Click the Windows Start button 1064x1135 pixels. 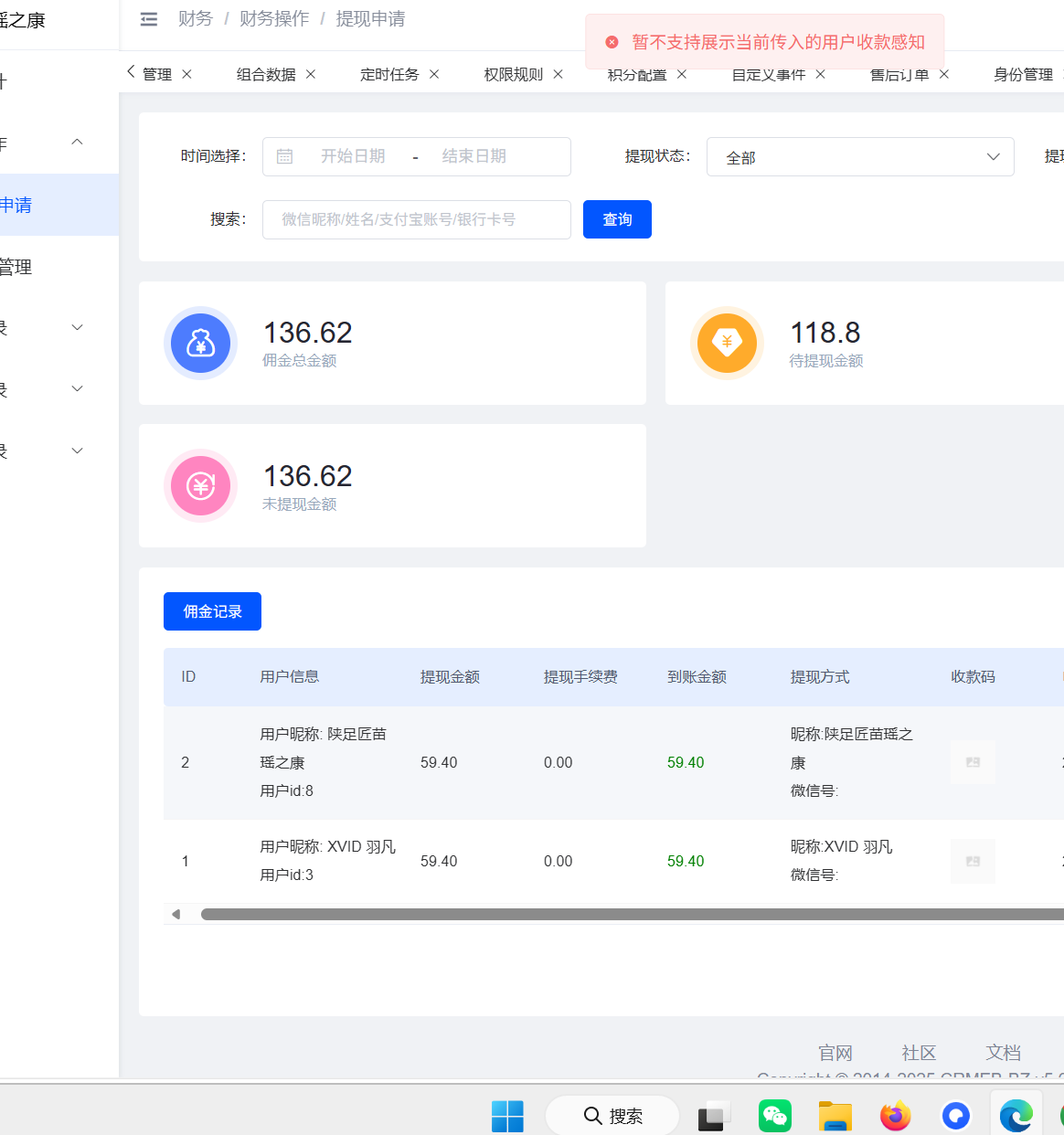[507, 1116]
